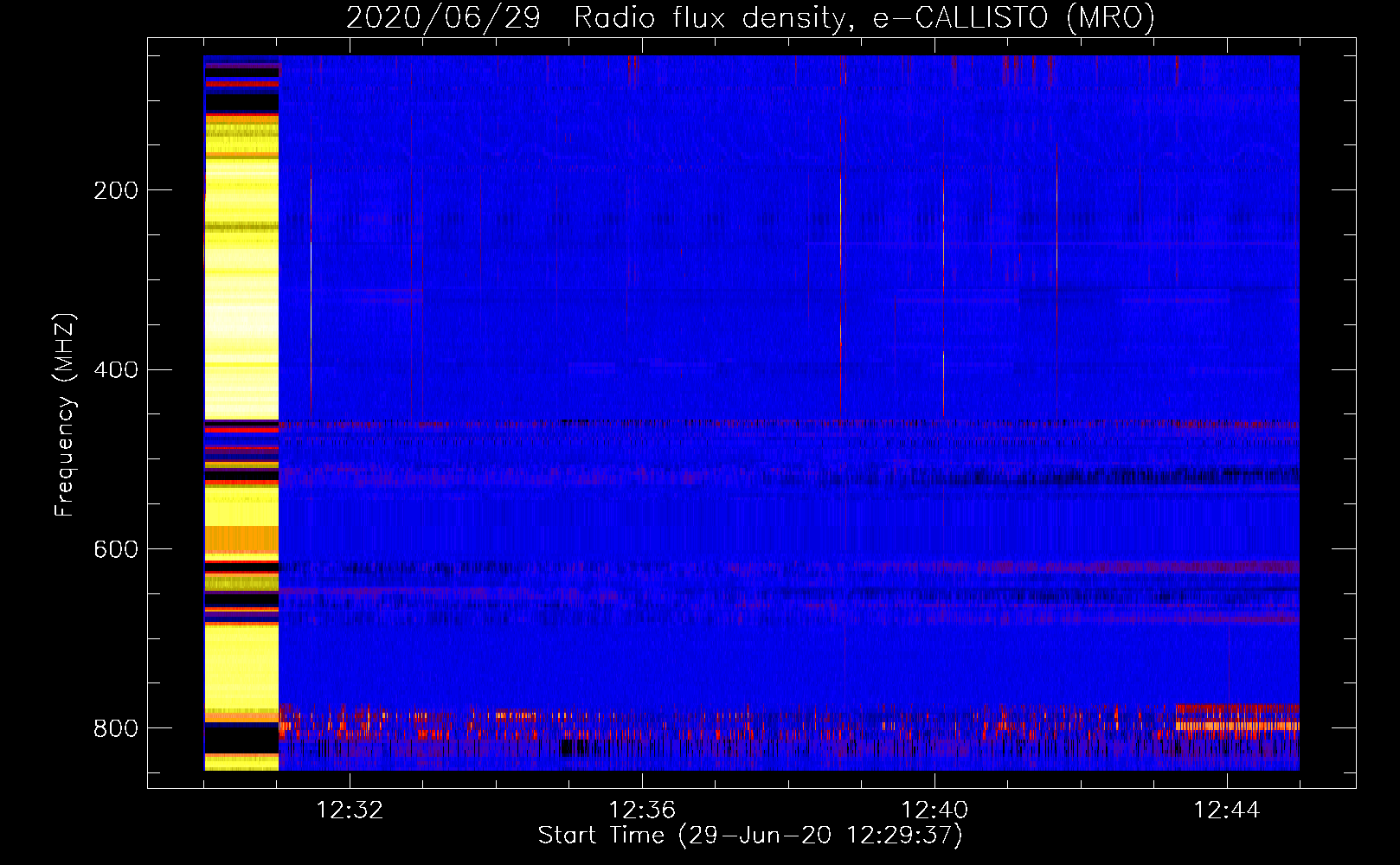The width and height of the screenshot is (1400, 865).
Task: Click the 600 frequency tick label
Action: 116,549
